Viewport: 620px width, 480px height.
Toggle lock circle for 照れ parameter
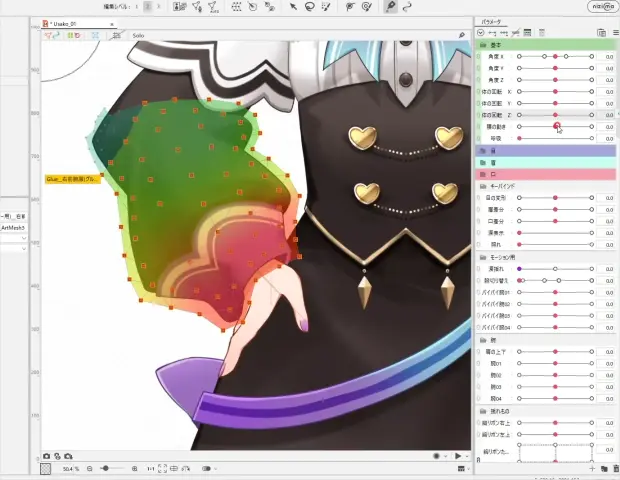(x=478, y=245)
